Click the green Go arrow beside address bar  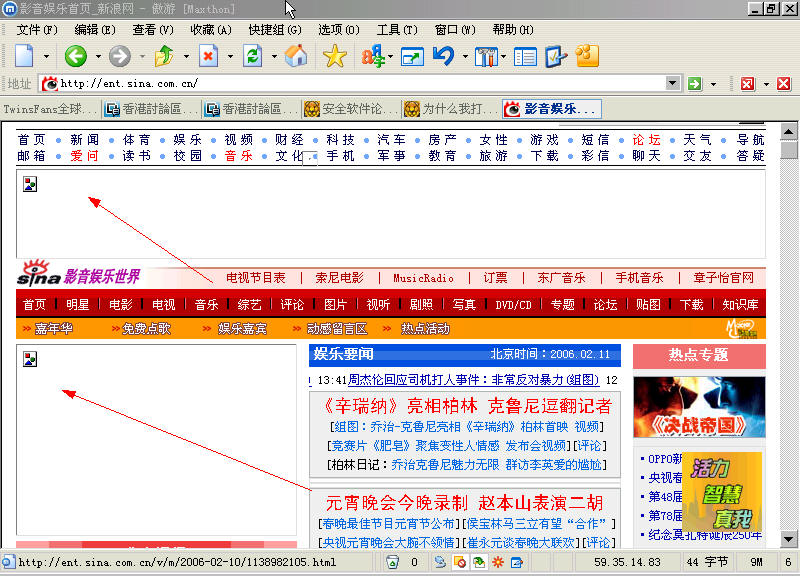pos(694,84)
